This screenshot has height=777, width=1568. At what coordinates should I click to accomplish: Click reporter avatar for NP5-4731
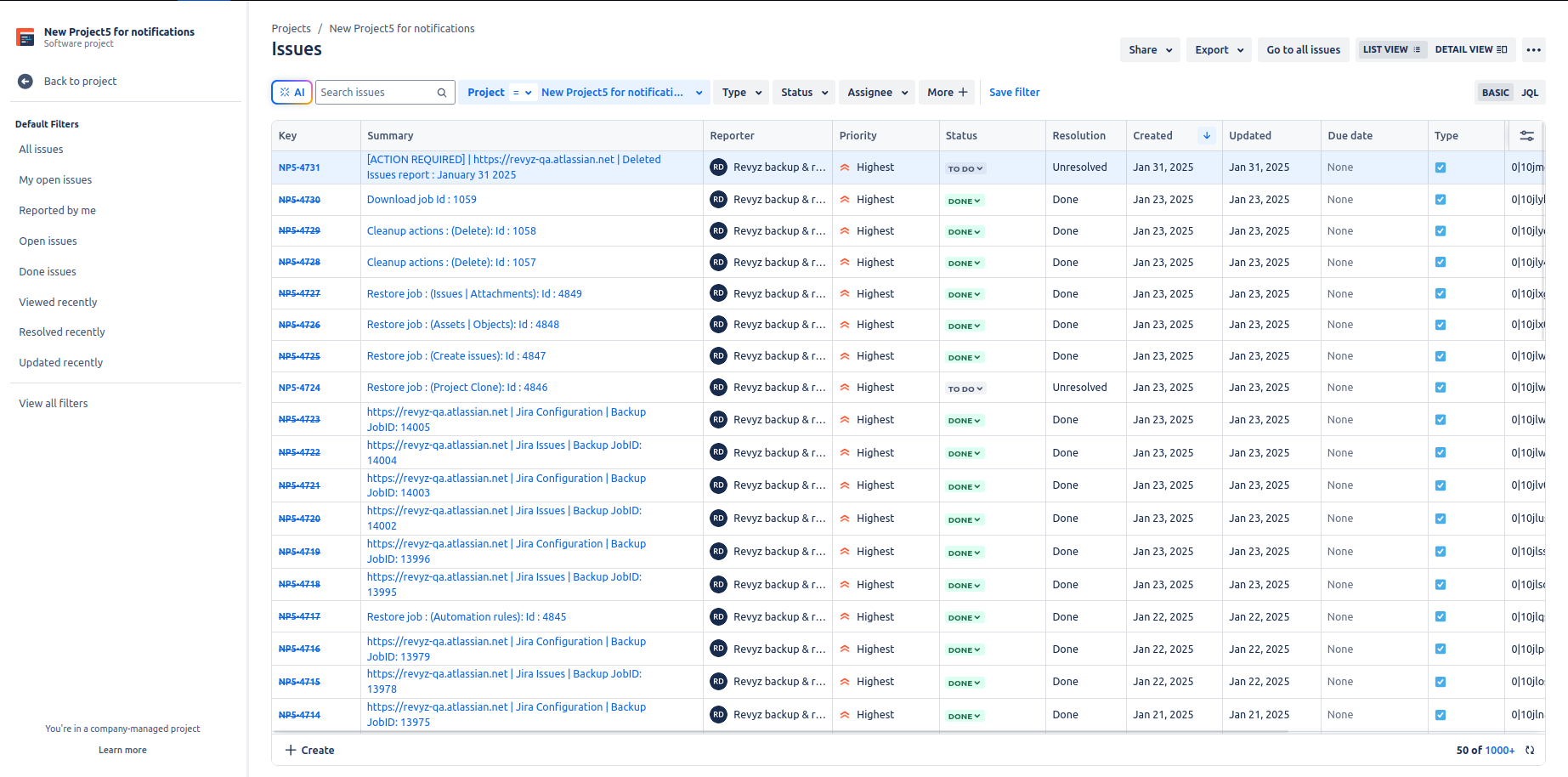coord(719,167)
